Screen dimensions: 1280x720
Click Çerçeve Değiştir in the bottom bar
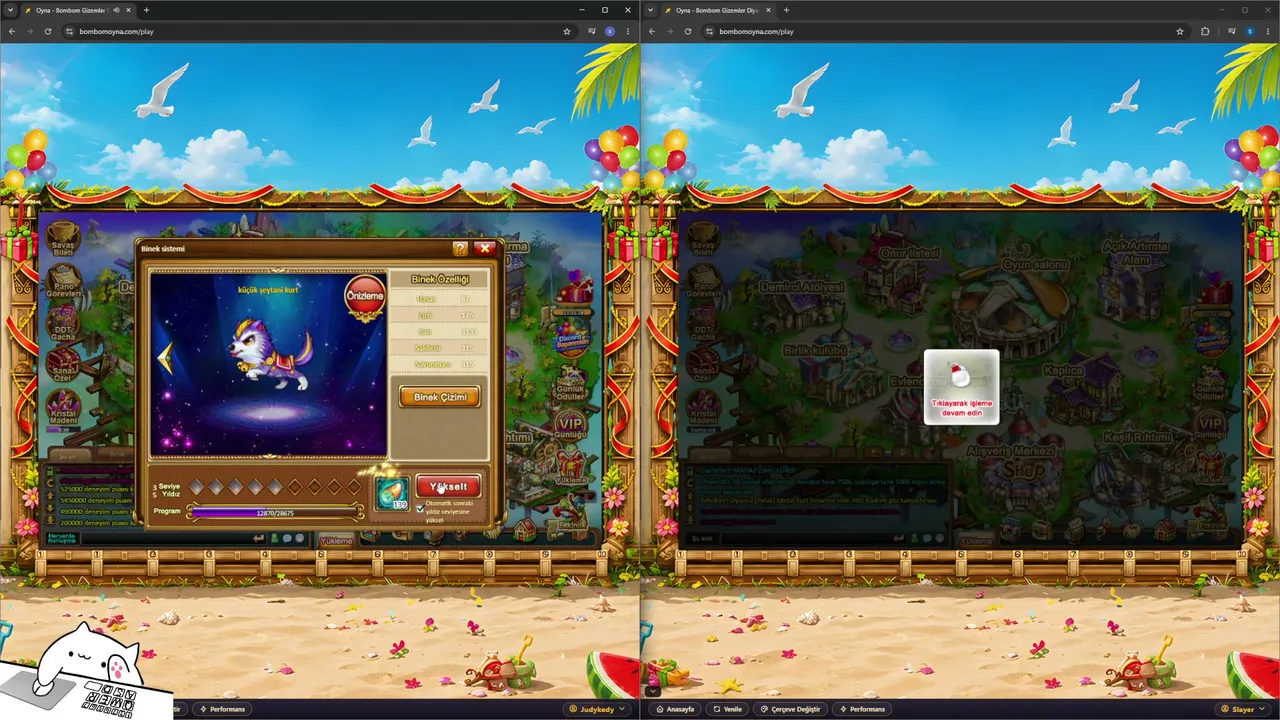click(x=791, y=709)
